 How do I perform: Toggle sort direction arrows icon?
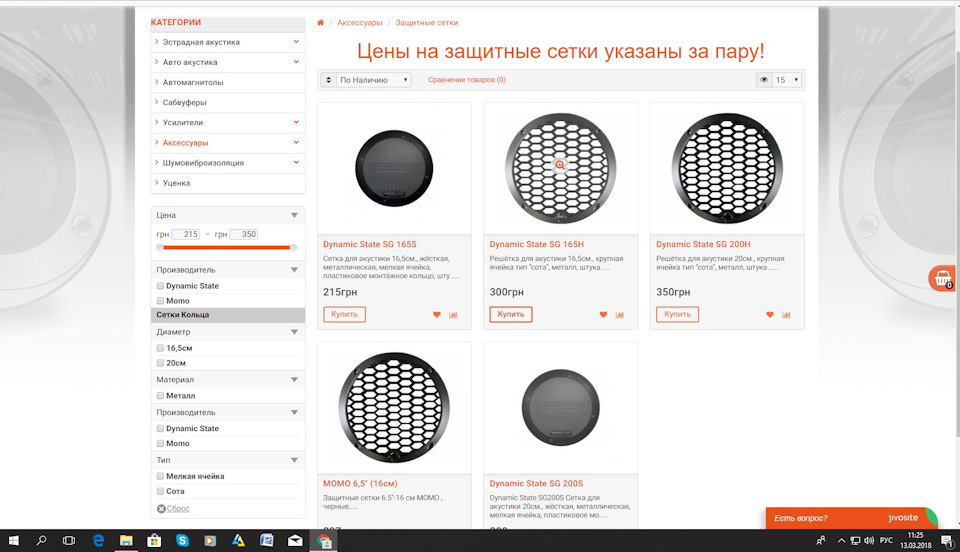(328, 80)
